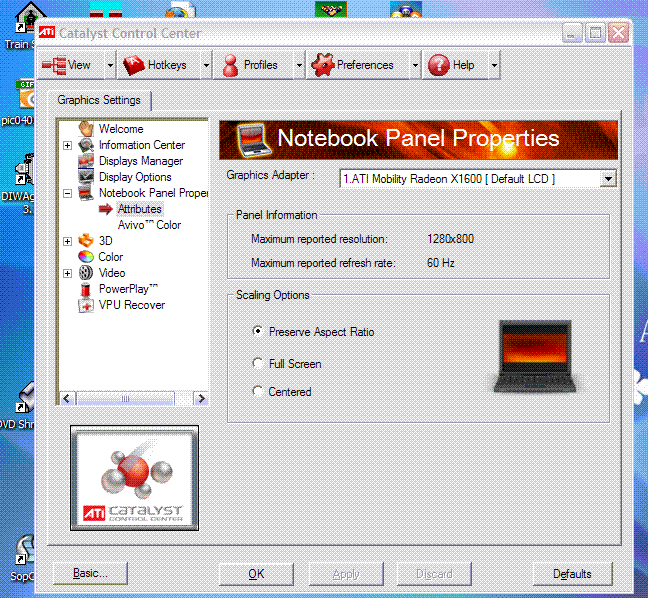This screenshot has height=598, width=648.
Task: Click the Information Center icon in tree
Action: [x=86, y=145]
